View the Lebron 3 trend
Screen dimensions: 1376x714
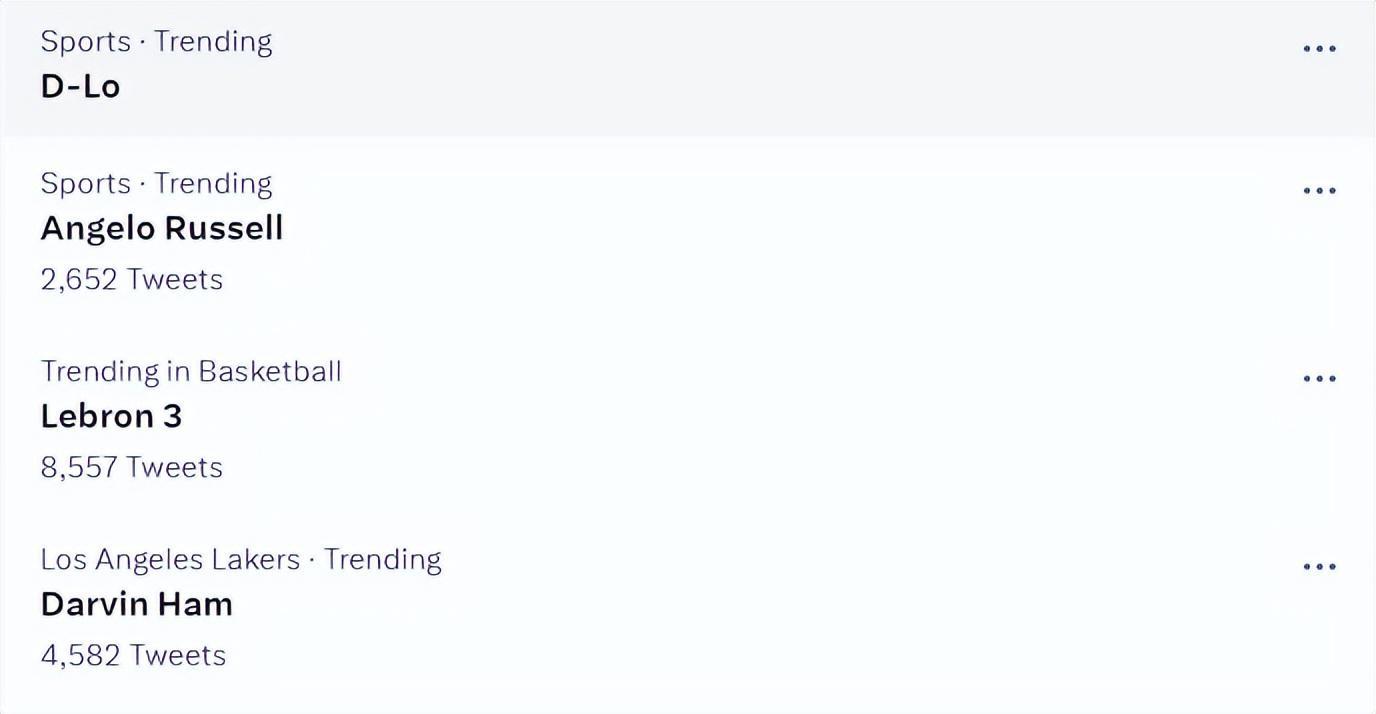(x=111, y=416)
